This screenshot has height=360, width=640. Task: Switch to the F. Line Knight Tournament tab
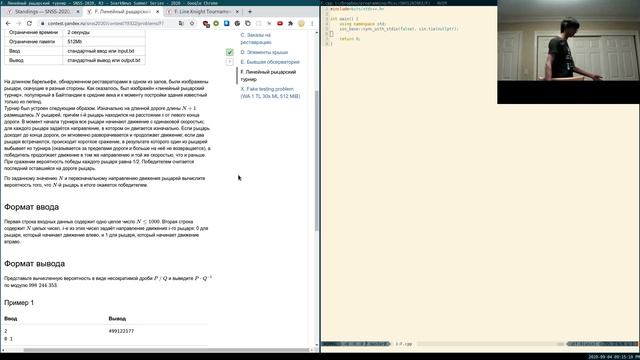[202, 12]
